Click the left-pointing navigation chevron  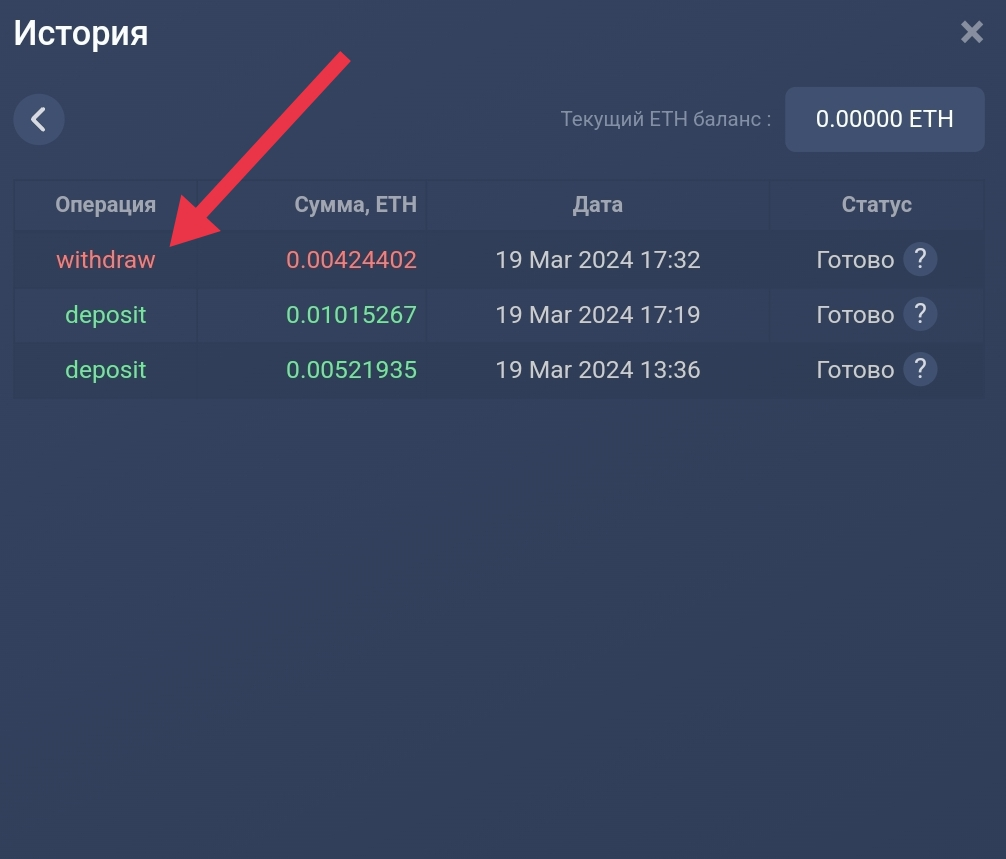coord(38,119)
